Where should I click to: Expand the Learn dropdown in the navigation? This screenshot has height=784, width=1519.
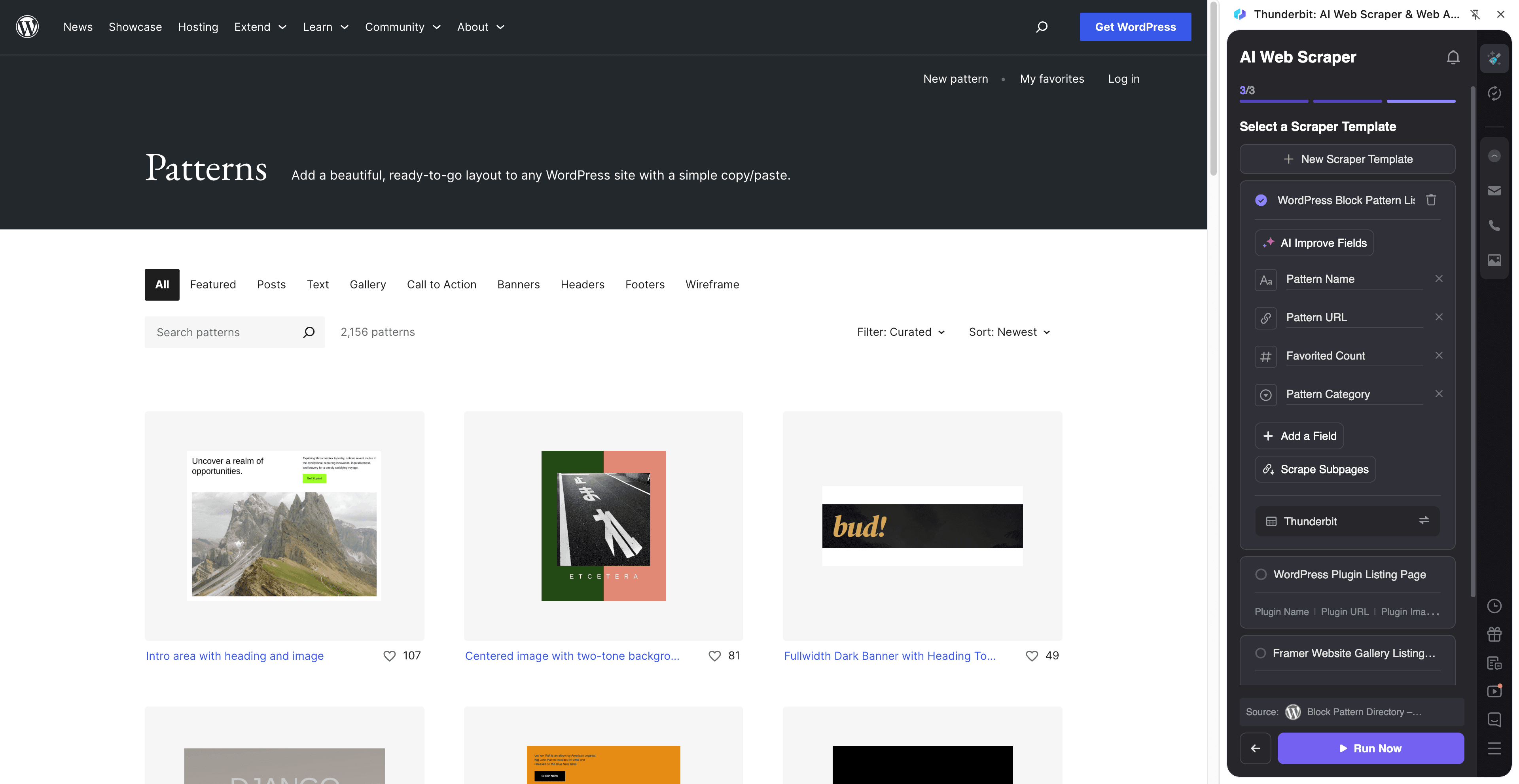(326, 27)
